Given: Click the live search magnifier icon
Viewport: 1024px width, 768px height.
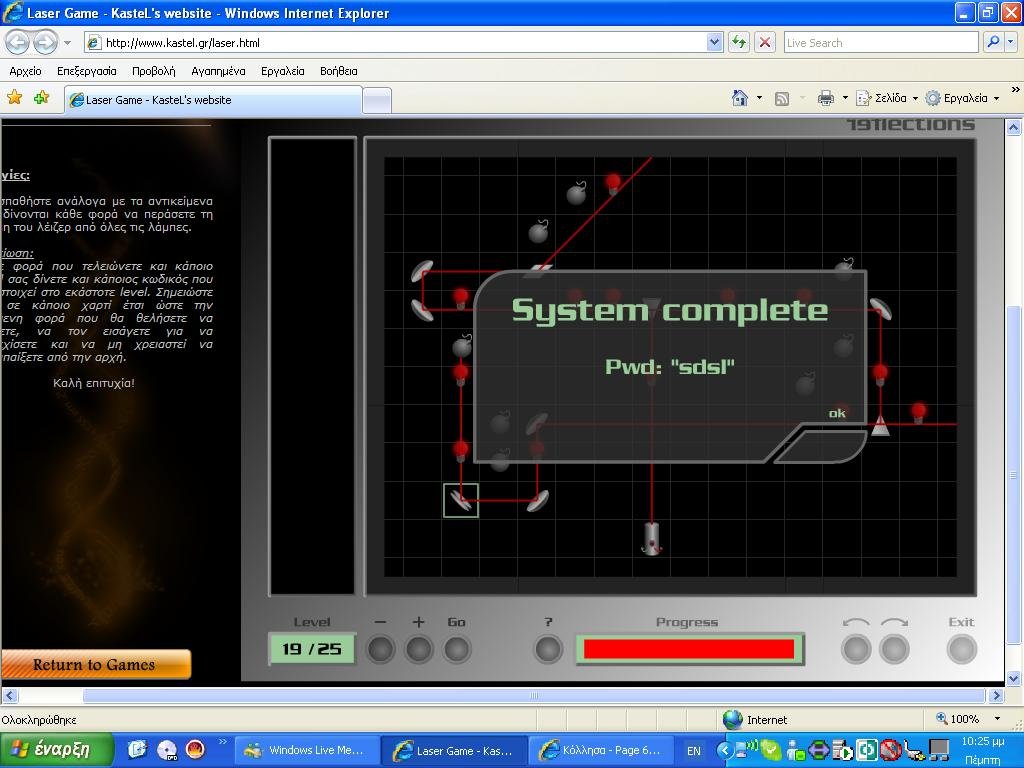Looking at the screenshot, I should point(993,42).
